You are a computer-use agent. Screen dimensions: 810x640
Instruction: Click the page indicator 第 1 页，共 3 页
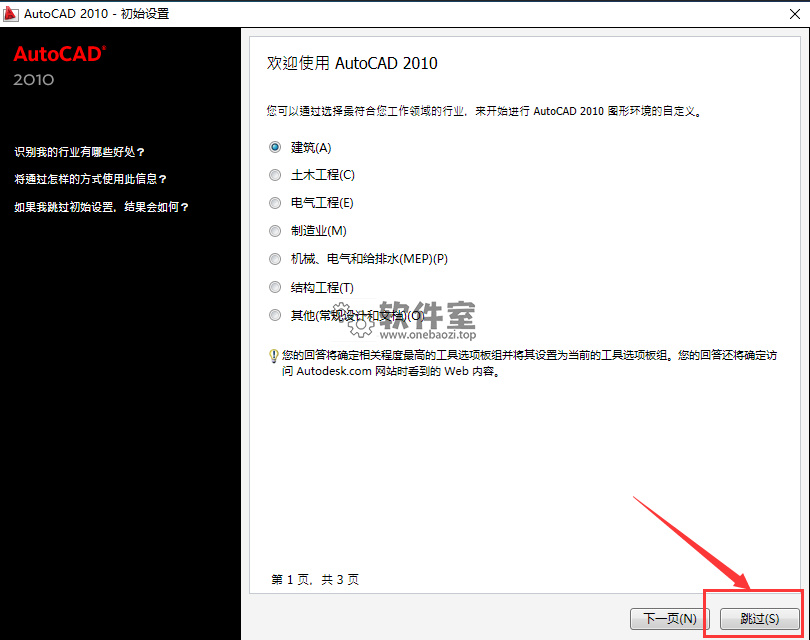(315, 580)
